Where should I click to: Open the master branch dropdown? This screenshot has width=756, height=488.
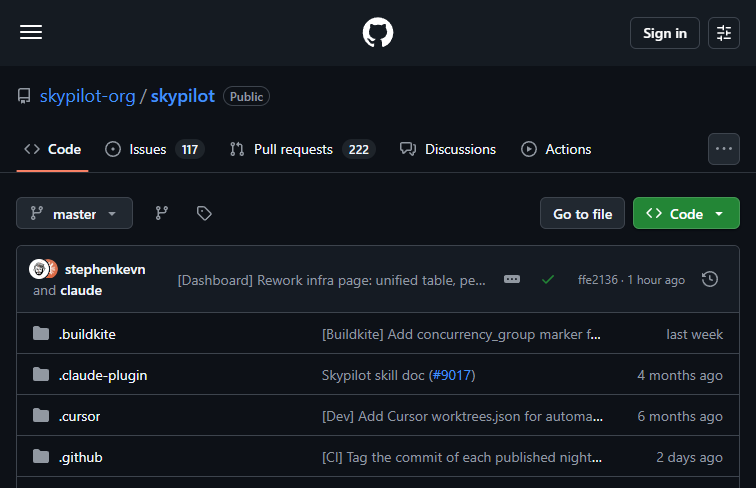(74, 213)
